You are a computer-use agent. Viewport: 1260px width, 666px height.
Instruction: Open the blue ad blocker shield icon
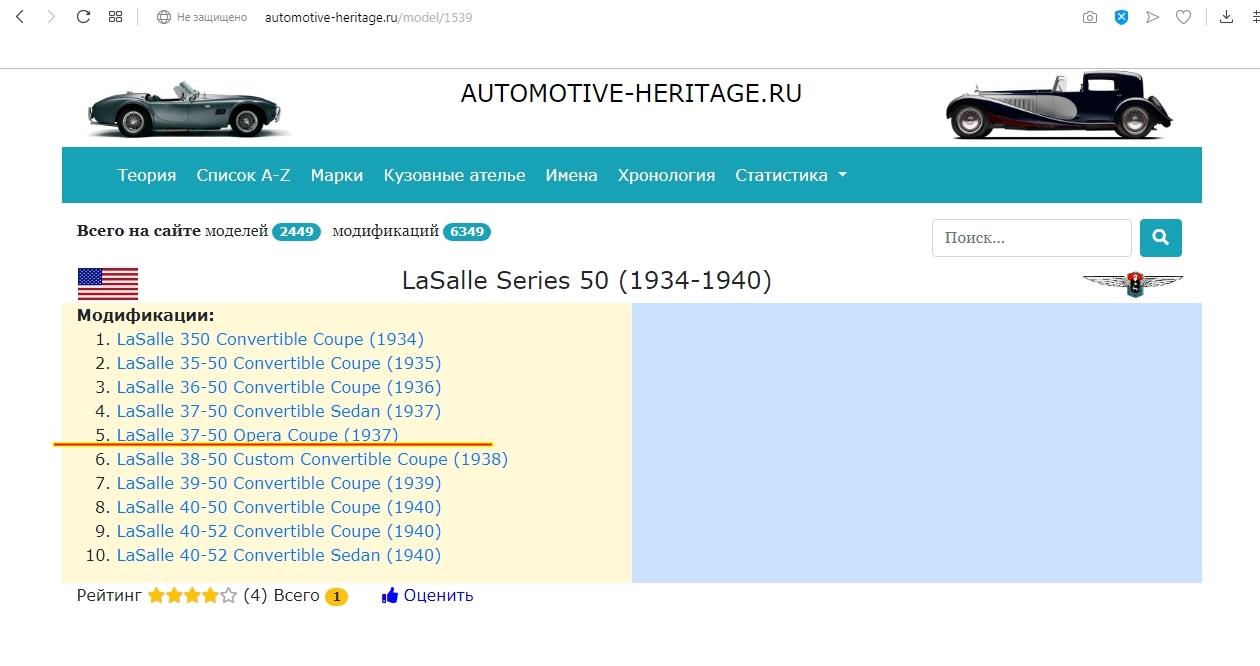[x=1121, y=17]
